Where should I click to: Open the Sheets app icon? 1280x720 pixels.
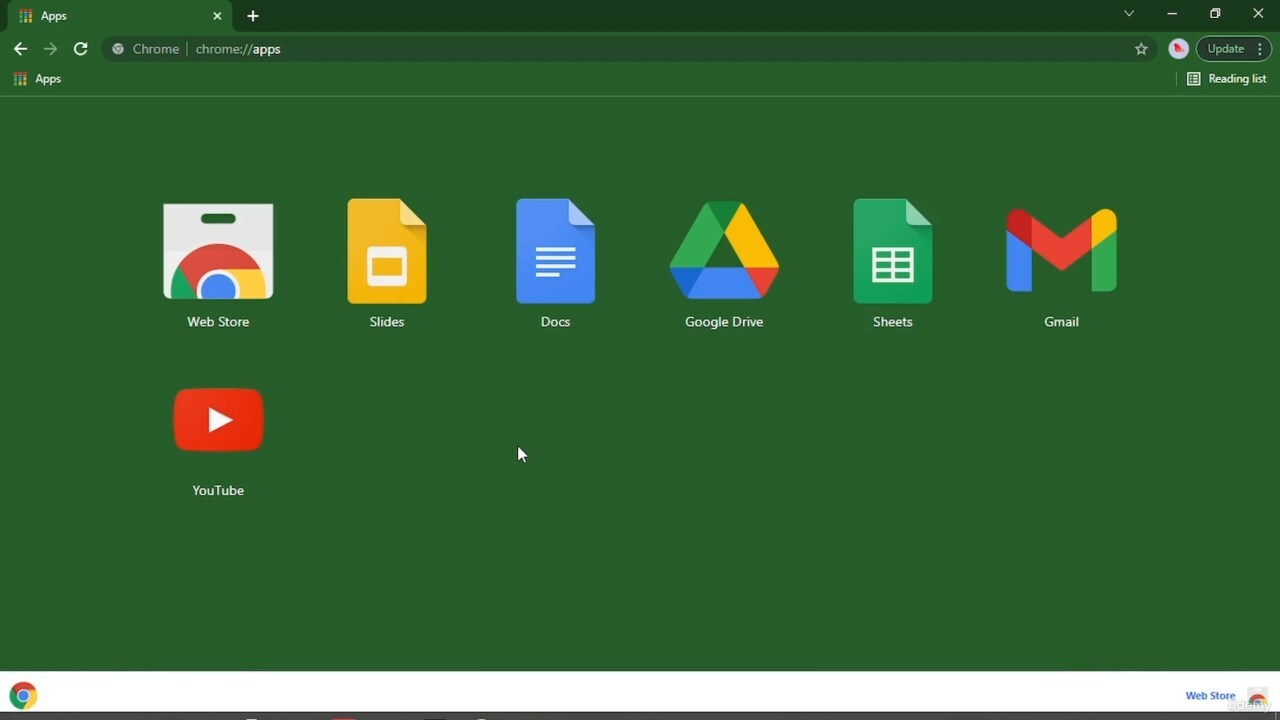tap(893, 251)
